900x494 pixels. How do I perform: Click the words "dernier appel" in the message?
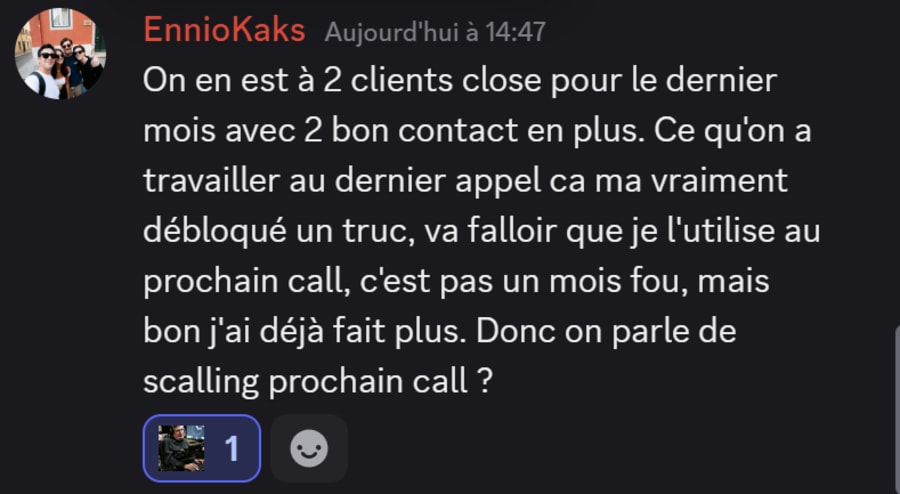438,182
